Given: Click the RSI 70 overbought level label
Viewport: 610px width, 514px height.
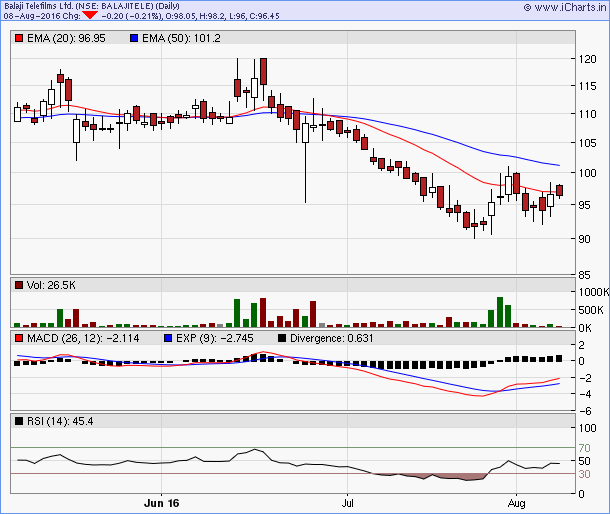Looking at the screenshot, I should 584,448.
